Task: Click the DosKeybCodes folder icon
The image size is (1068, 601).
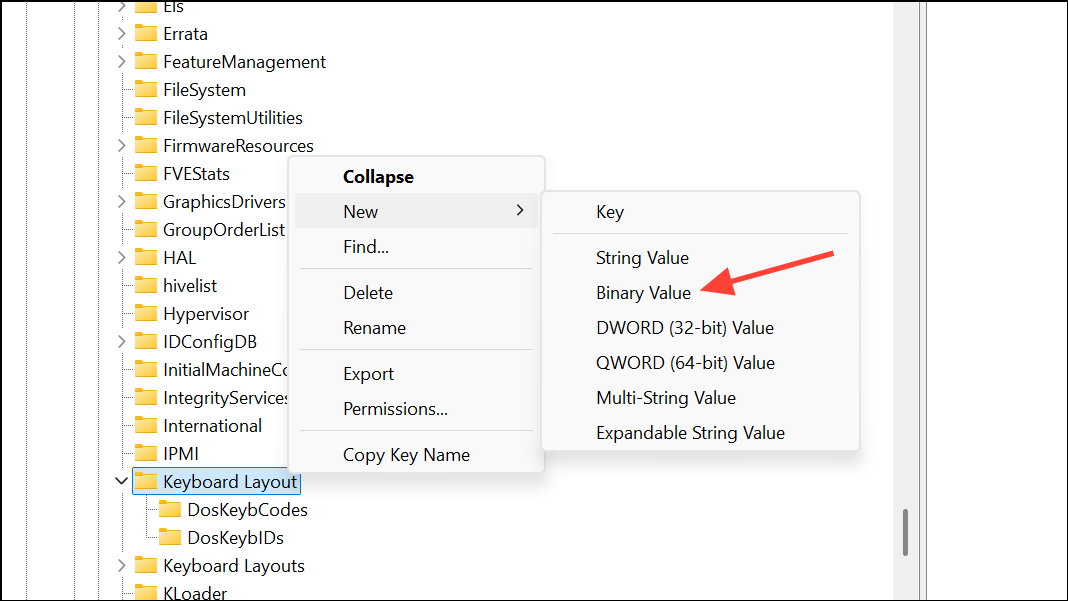Action: pos(170,509)
